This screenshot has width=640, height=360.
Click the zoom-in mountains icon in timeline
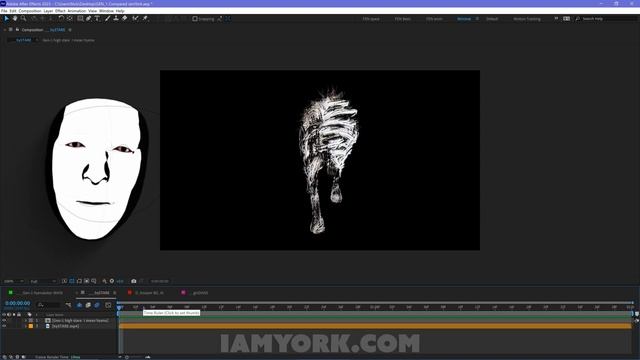tap(148, 357)
